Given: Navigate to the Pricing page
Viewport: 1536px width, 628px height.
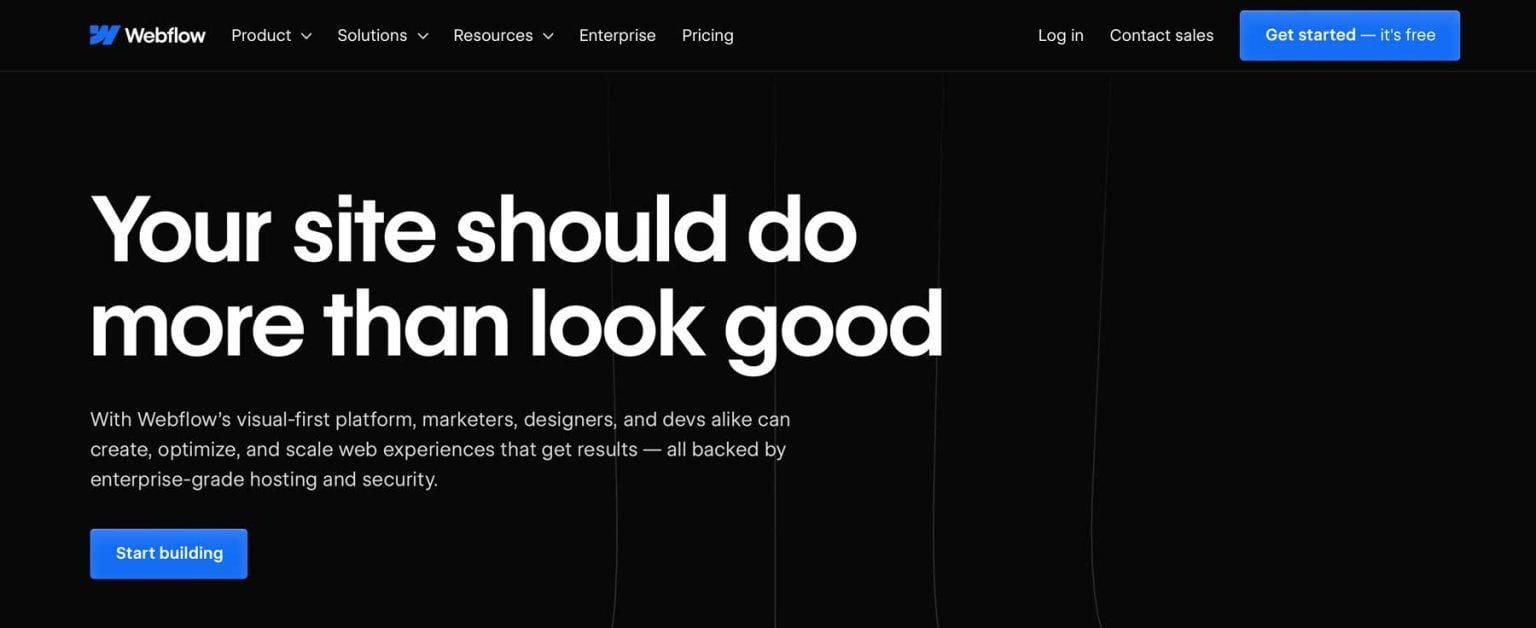Looking at the screenshot, I should (x=707, y=35).
